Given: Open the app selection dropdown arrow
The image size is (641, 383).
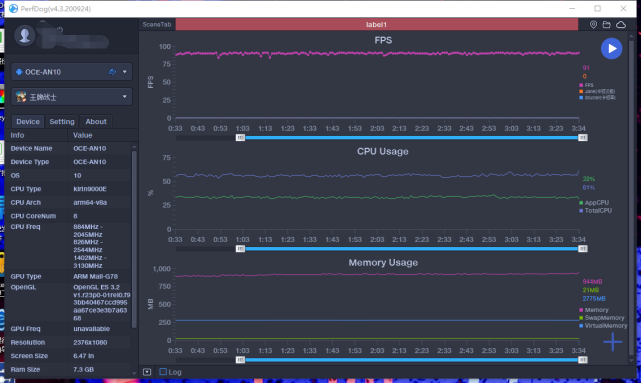Looking at the screenshot, I should [x=125, y=97].
